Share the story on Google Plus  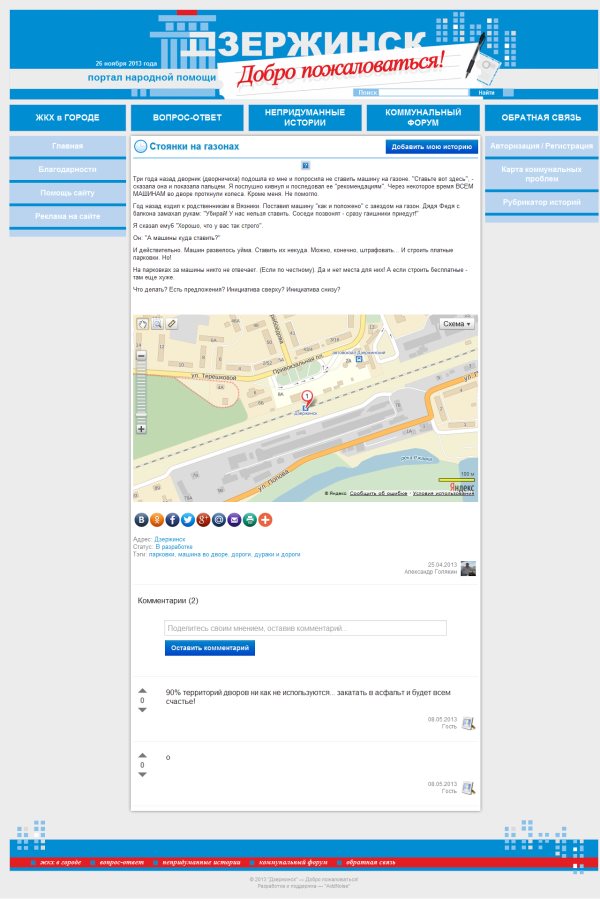(x=203, y=520)
